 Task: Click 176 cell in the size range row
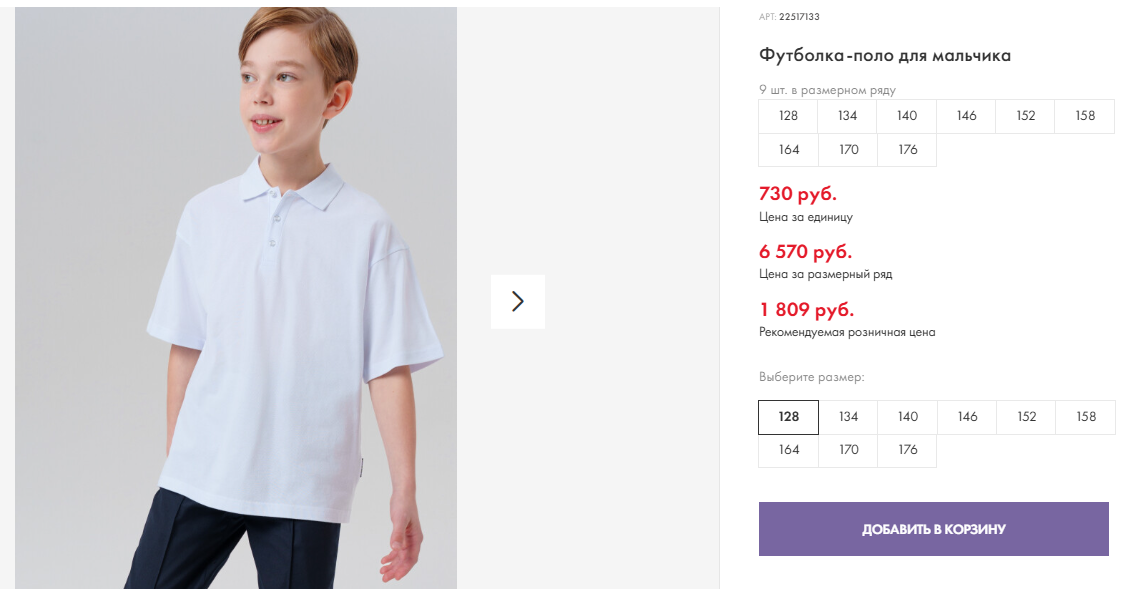pyautogui.click(x=907, y=150)
